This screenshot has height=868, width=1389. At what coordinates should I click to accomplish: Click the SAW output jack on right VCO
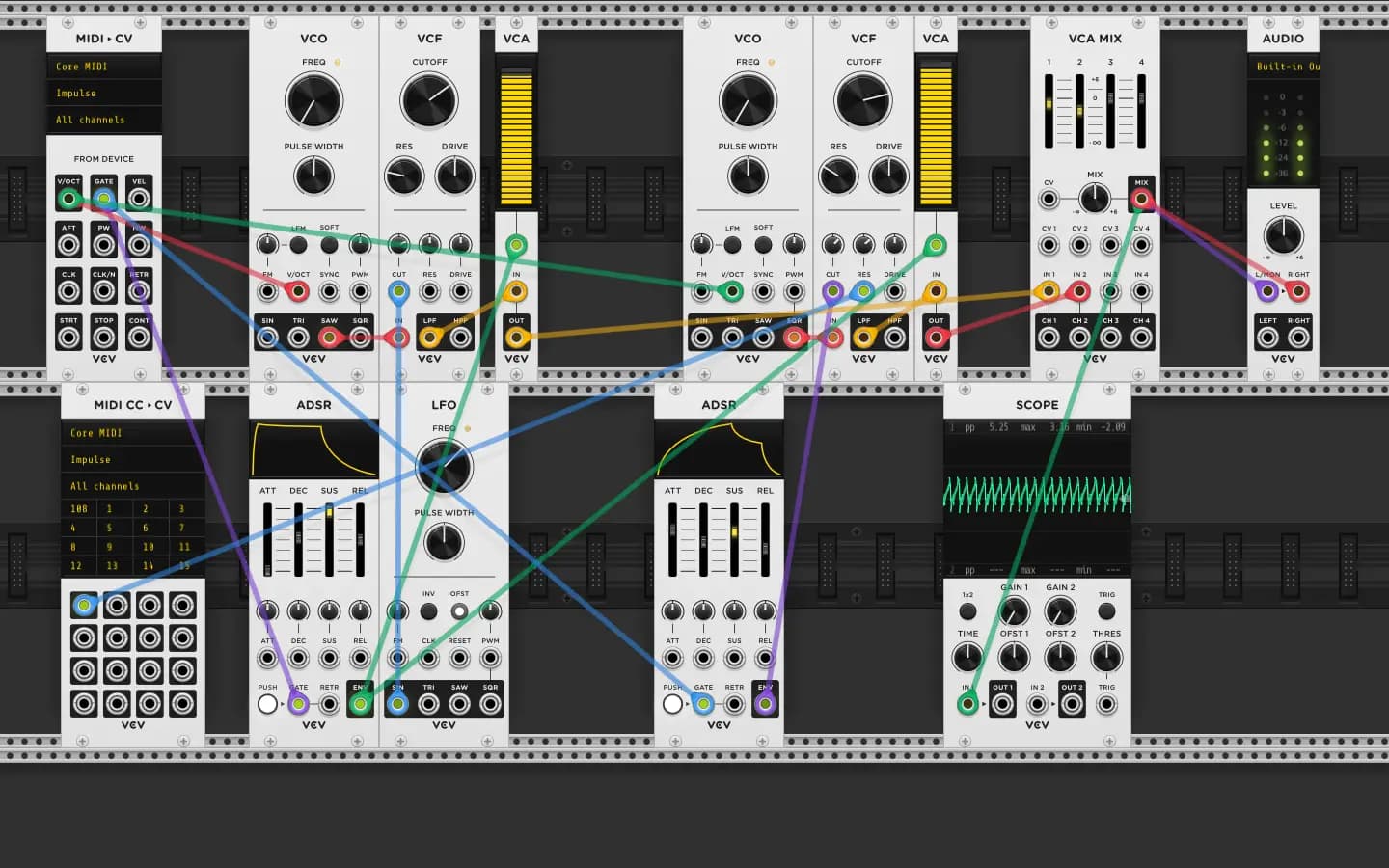[x=763, y=338]
